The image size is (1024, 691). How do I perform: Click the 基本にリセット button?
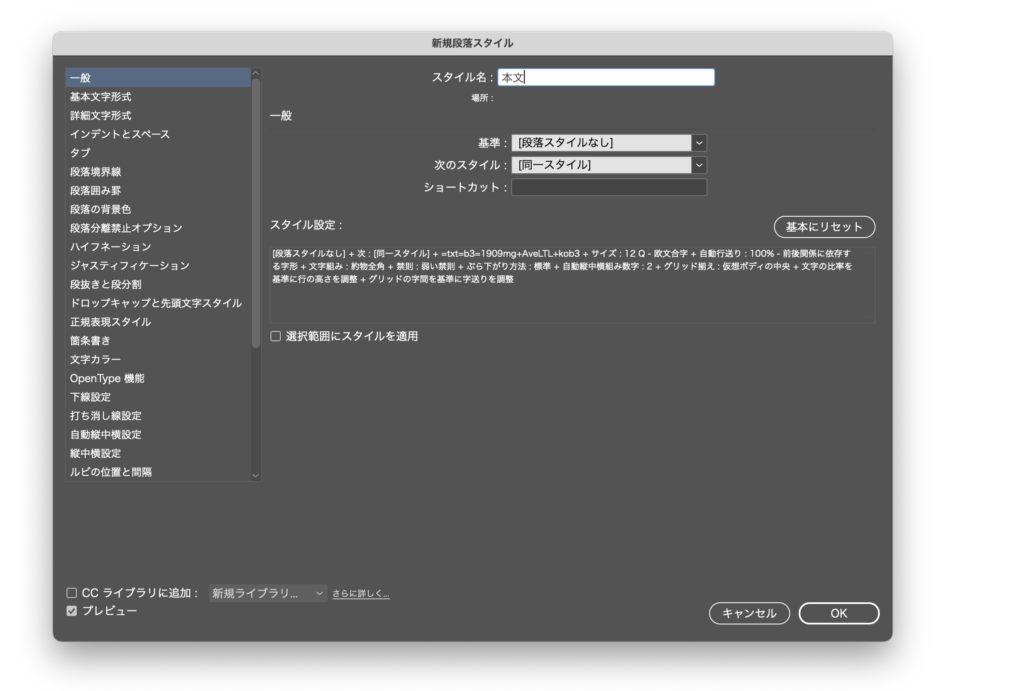(824, 227)
